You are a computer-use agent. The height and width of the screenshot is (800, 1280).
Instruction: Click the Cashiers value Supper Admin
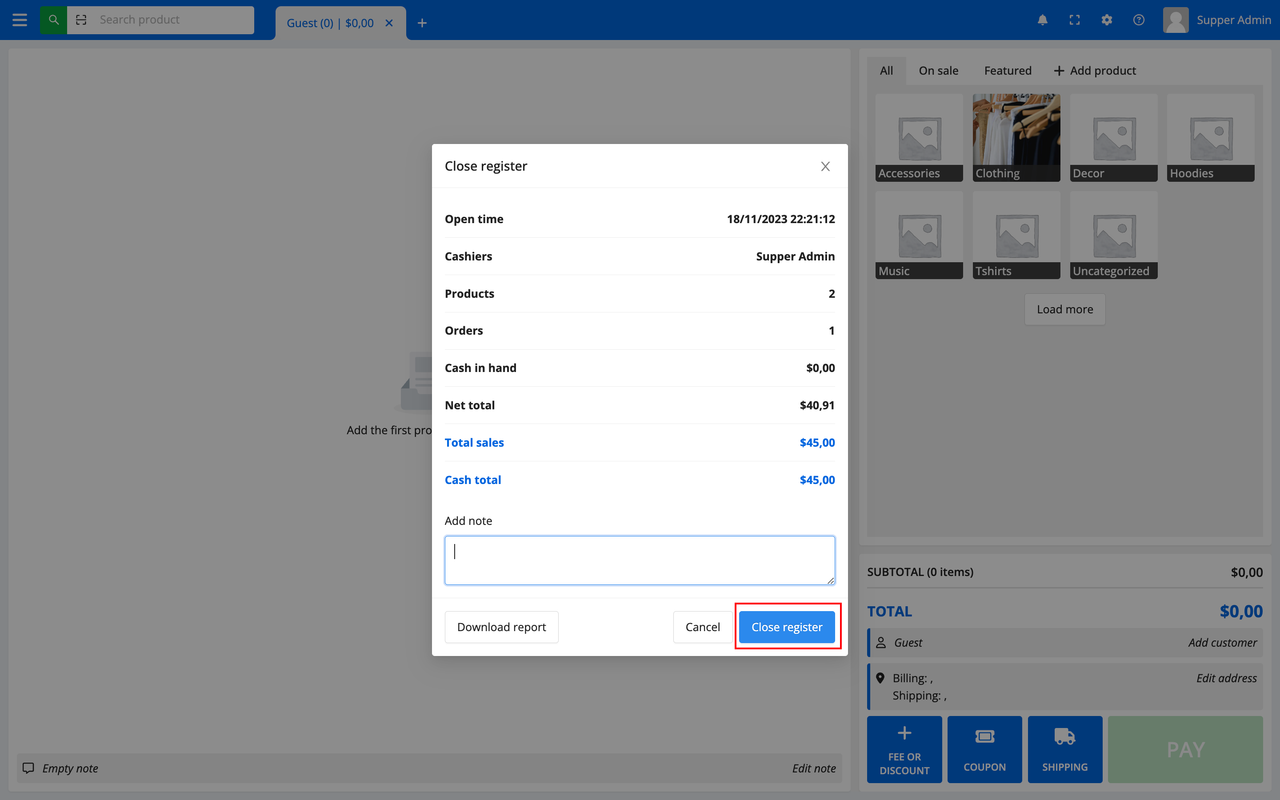pos(795,256)
